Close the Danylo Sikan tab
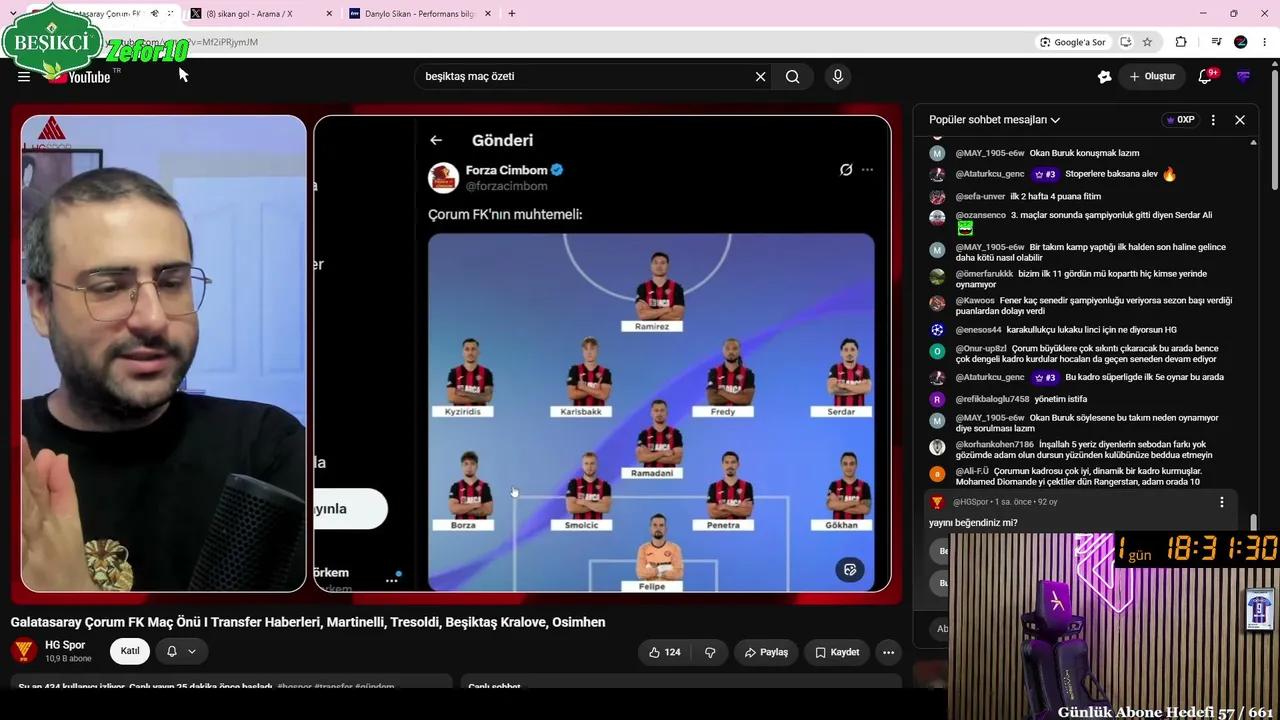Viewport: 1280px width, 720px height. click(x=490, y=14)
